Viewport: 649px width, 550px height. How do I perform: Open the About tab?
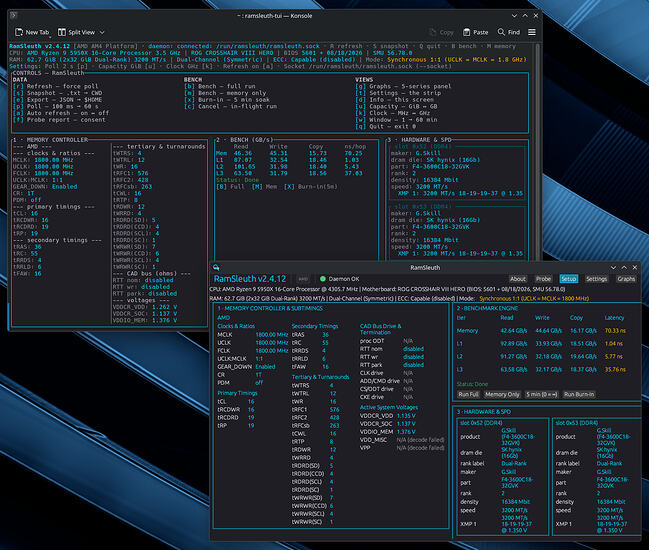[518, 279]
